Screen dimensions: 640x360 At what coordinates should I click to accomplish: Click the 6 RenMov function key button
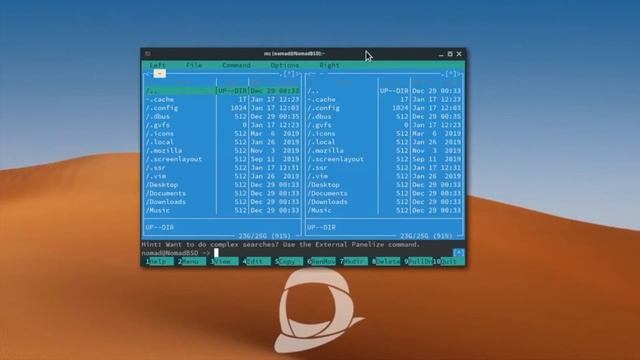(323, 261)
